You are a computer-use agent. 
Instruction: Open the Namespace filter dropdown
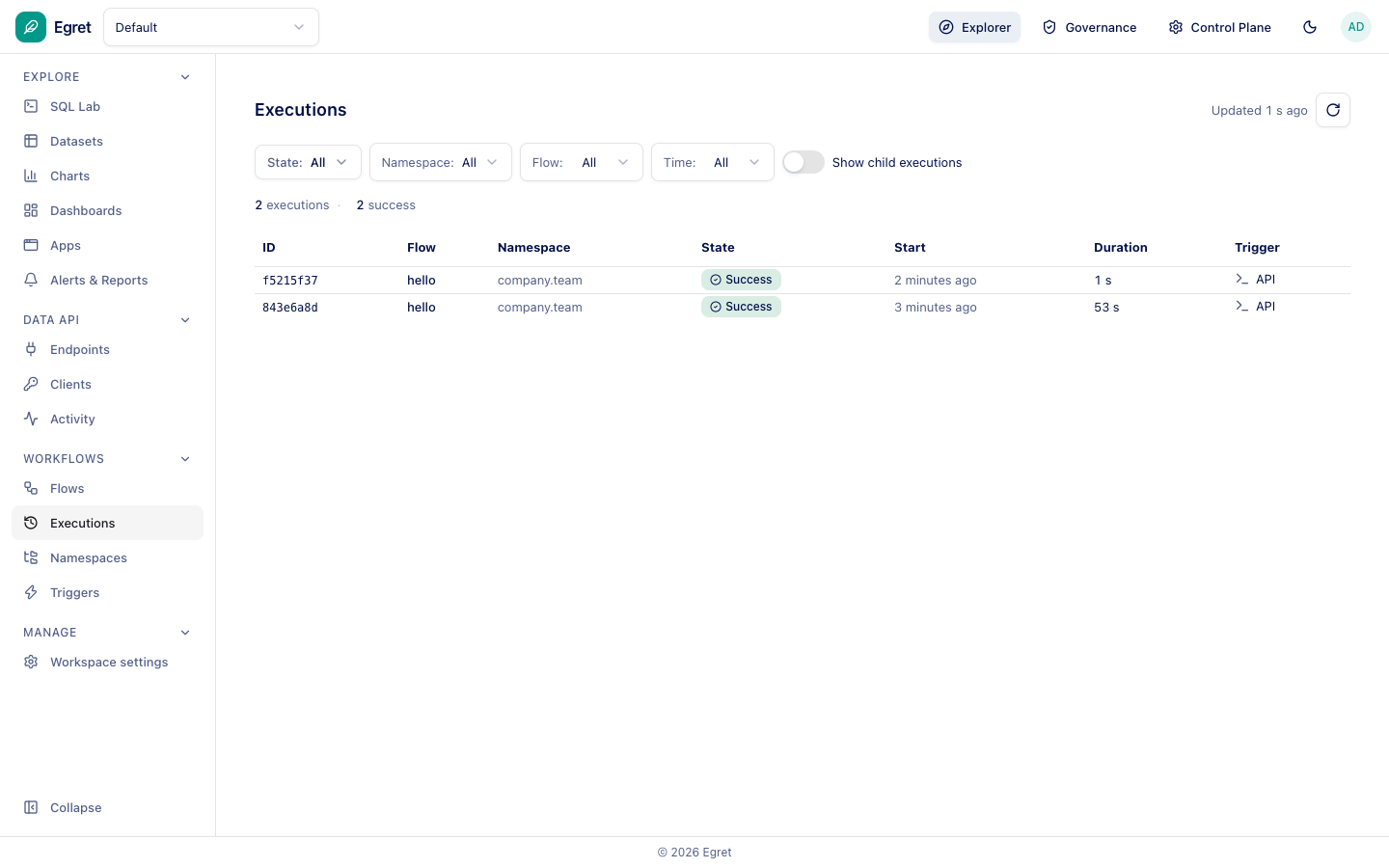click(441, 162)
